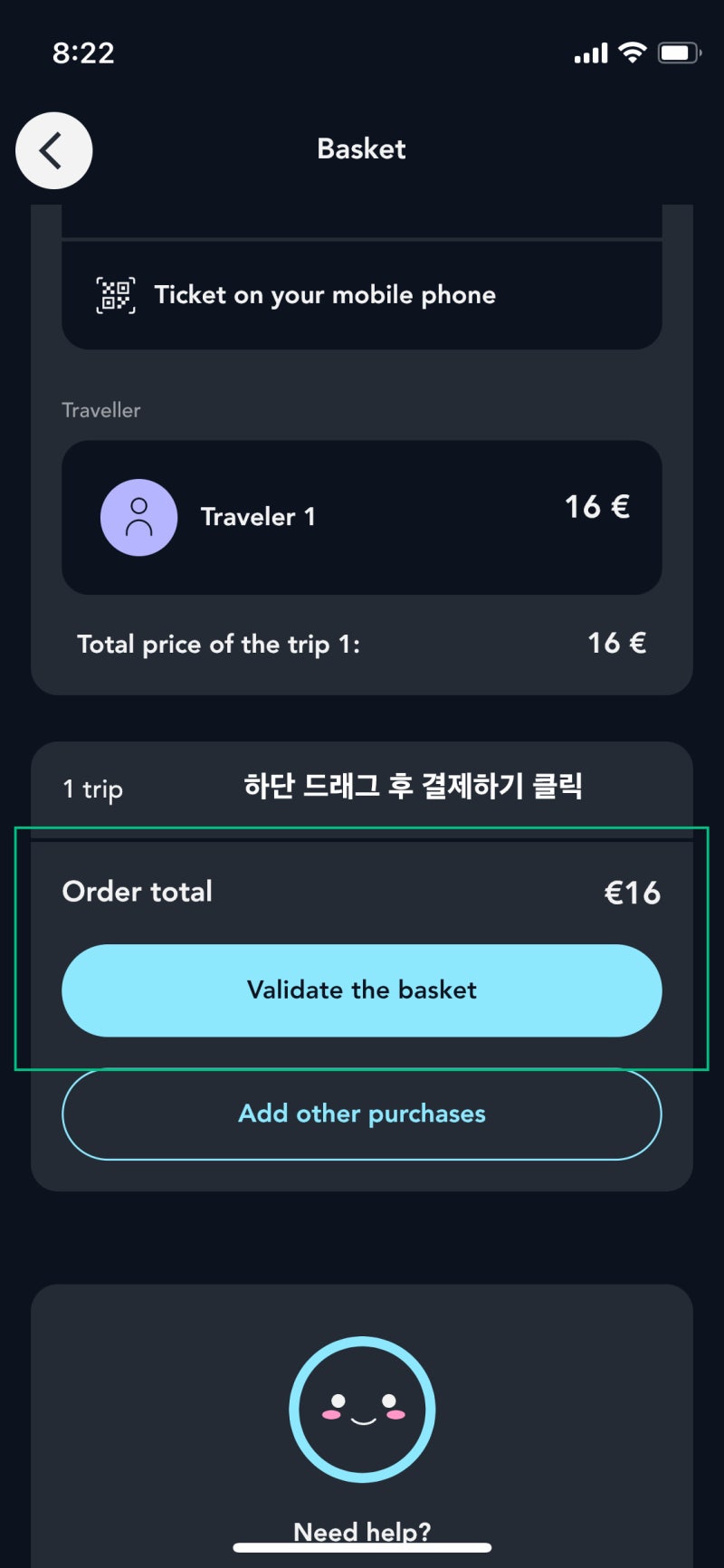Tap the Basket page title
Screen dimensions: 724x1568
pos(361,148)
